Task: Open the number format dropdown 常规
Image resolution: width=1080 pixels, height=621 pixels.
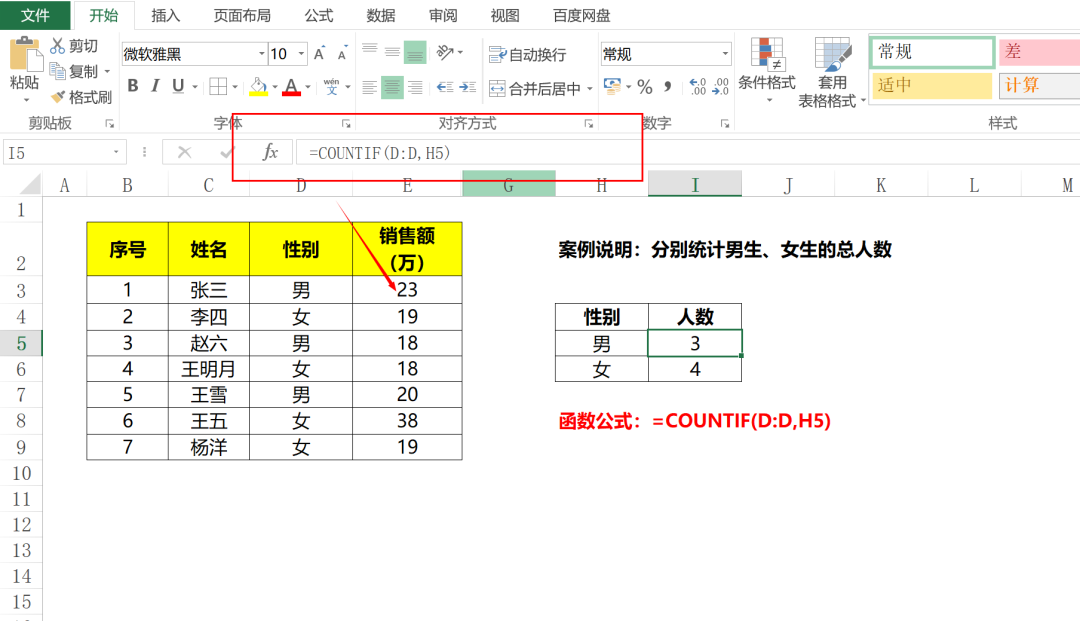Action: coord(725,54)
